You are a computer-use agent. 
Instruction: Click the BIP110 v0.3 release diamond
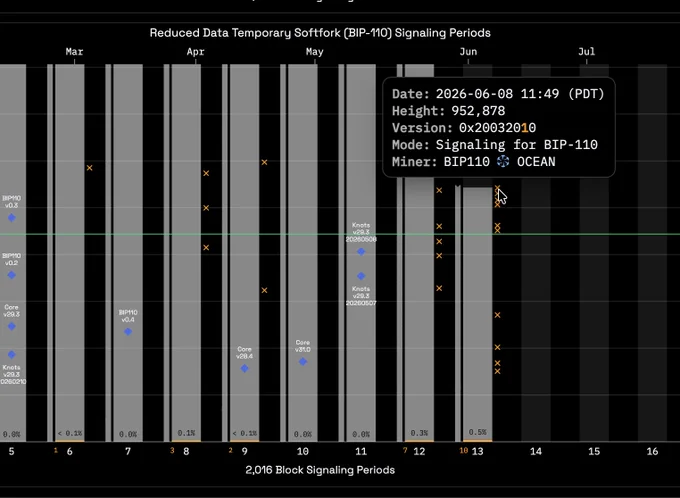[x=12, y=218]
